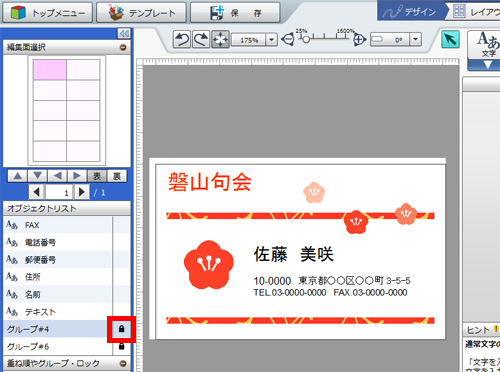Open the テンプレート button

(x=141, y=13)
